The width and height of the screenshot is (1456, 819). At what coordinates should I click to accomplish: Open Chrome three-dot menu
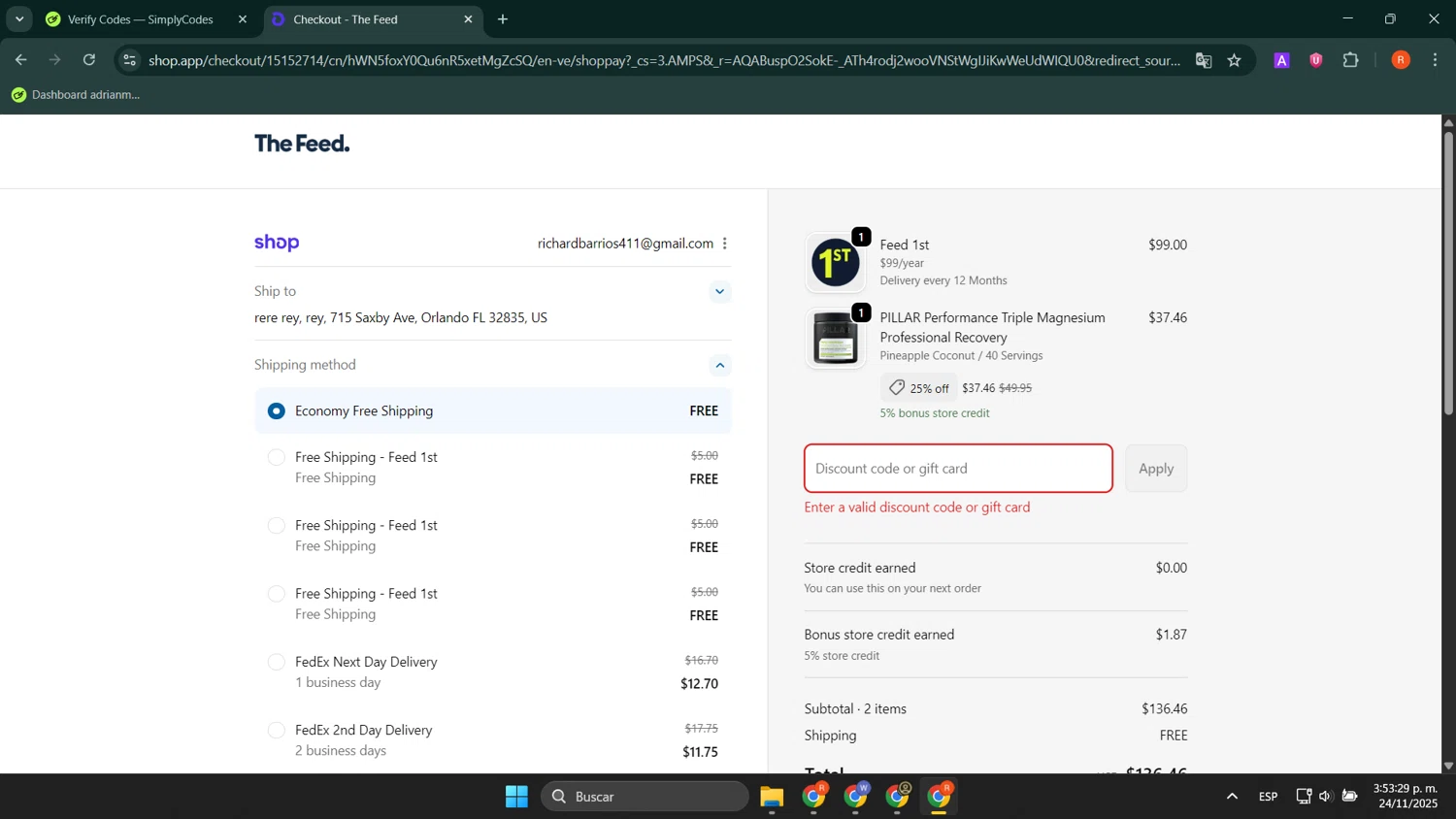1436,60
